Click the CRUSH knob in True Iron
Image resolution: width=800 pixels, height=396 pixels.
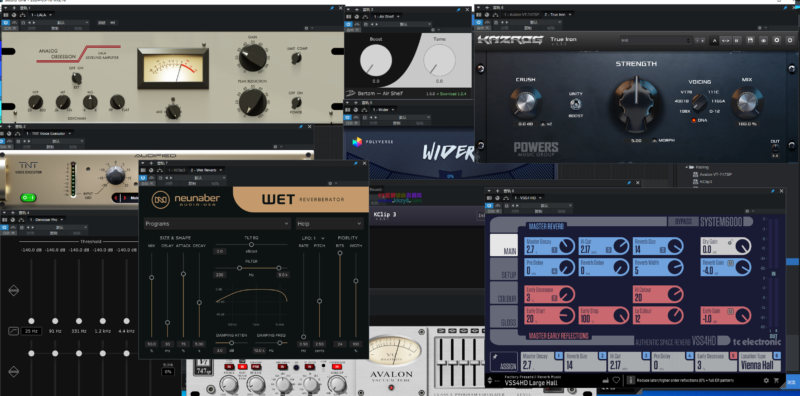526,102
